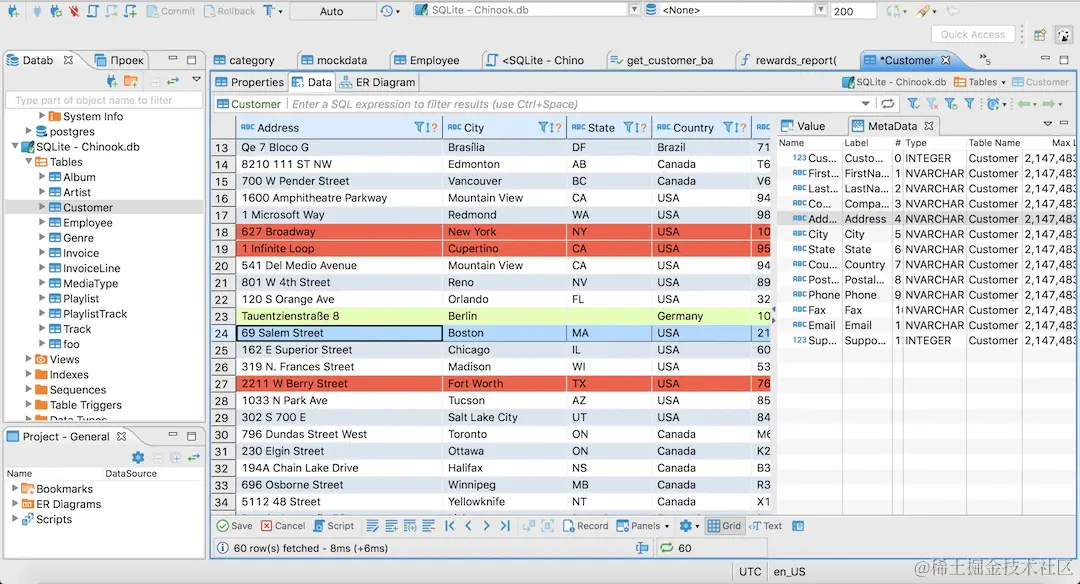
Task: Open custom filters plain funnel icon
Action: 969,104
